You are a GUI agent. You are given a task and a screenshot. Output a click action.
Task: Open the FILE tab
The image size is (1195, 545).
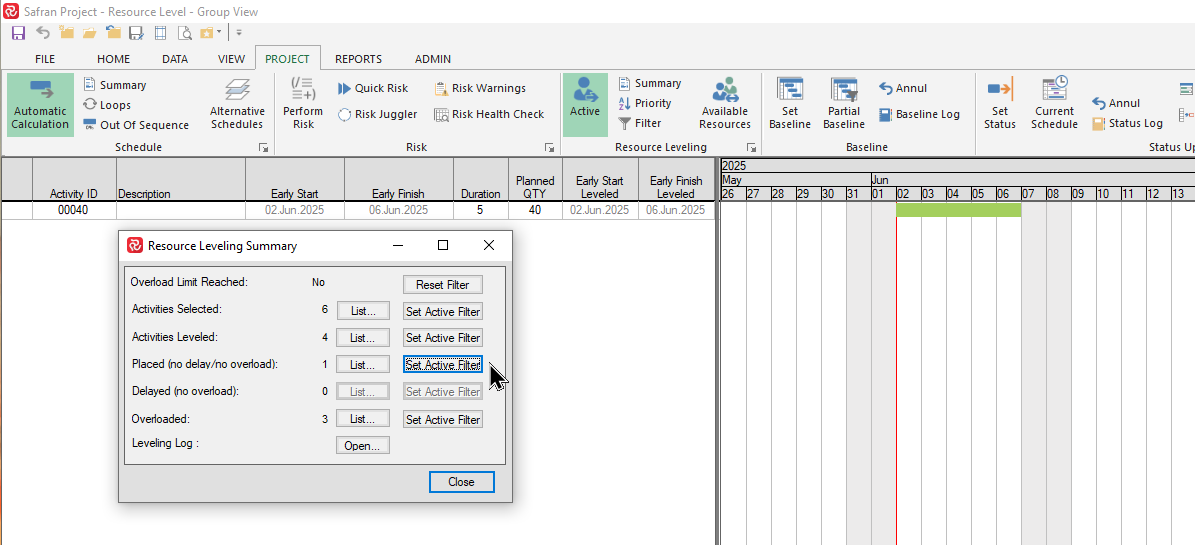click(x=45, y=59)
